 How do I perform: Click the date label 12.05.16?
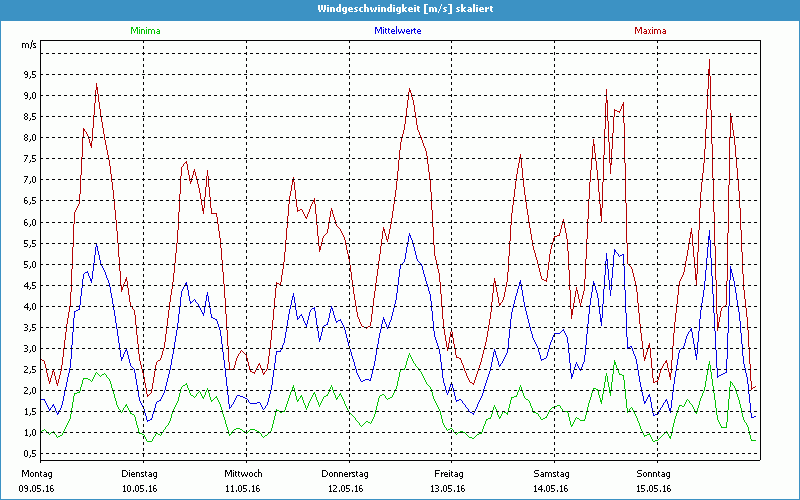coord(345,489)
